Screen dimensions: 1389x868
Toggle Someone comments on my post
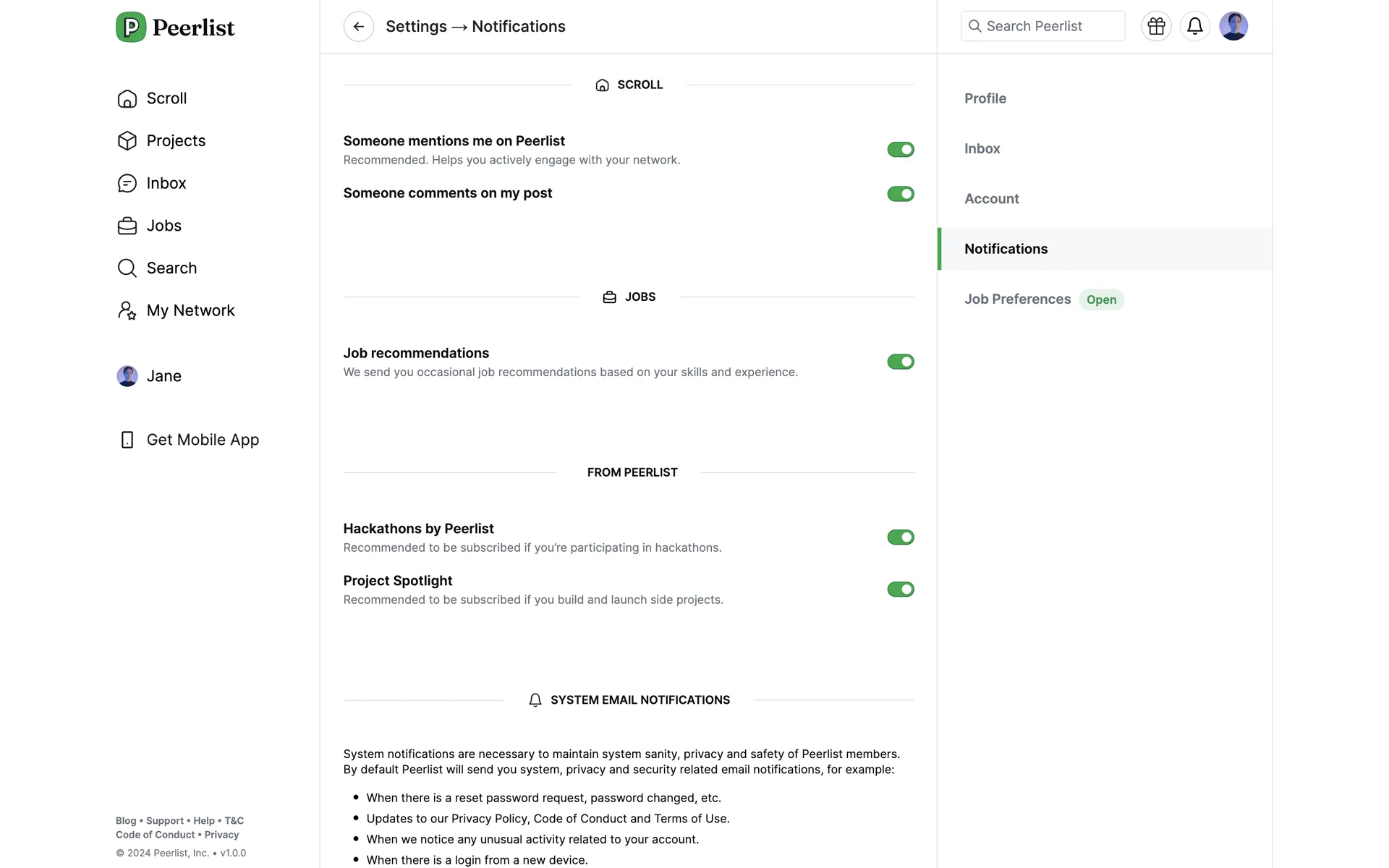tap(900, 194)
